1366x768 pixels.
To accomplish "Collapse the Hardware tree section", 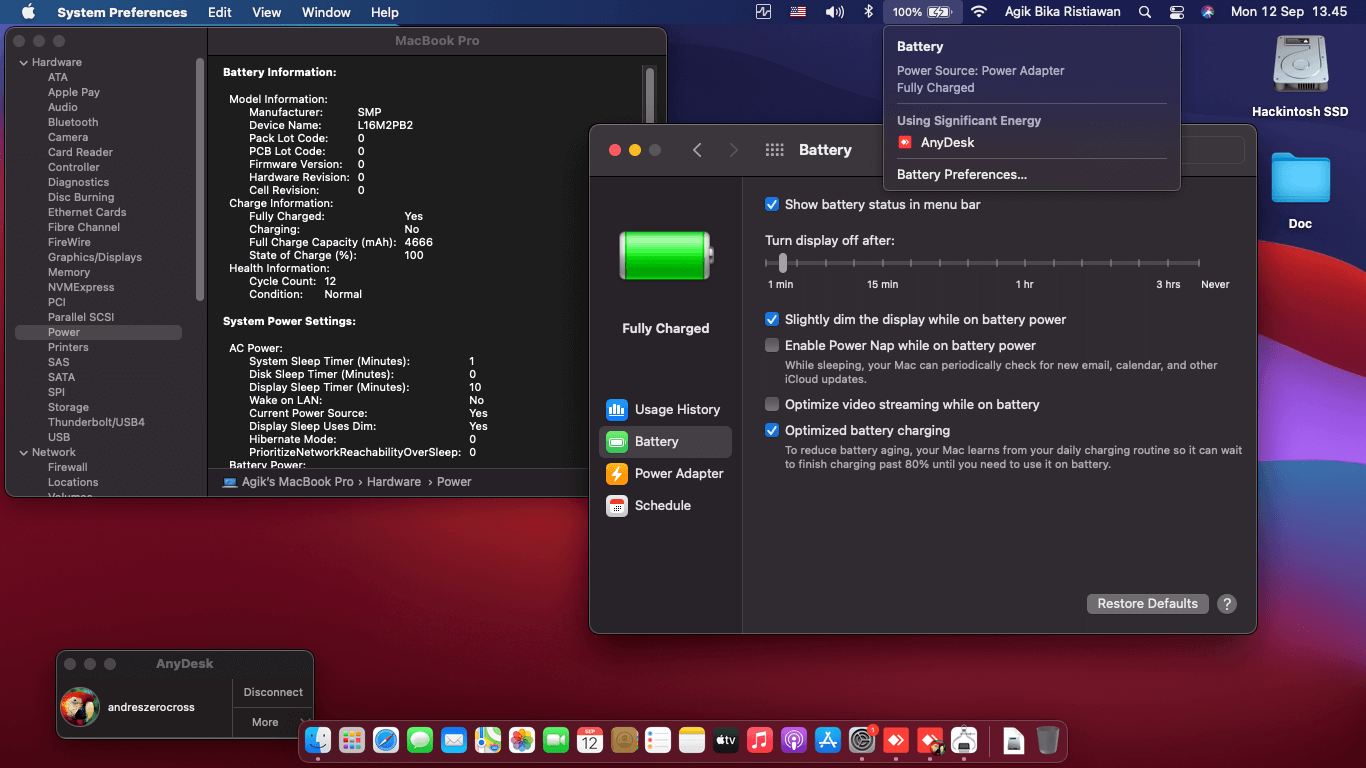I will pos(23,62).
